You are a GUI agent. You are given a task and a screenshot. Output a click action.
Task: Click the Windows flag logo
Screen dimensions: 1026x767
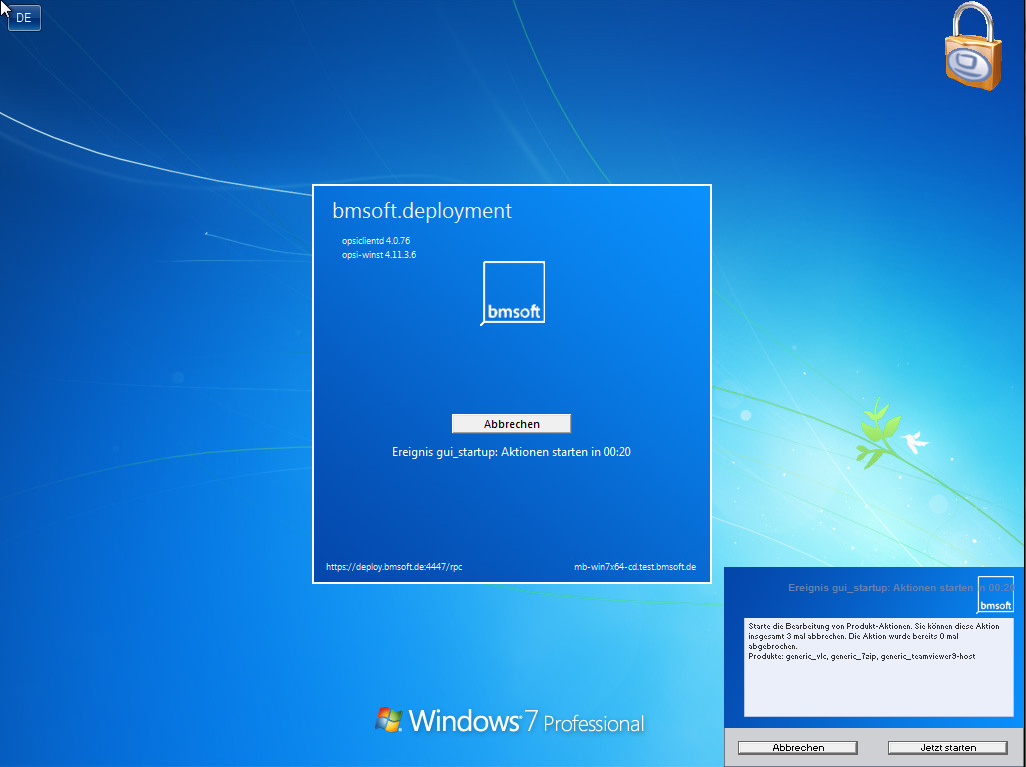pyautogui.click(x=389, y=719)
